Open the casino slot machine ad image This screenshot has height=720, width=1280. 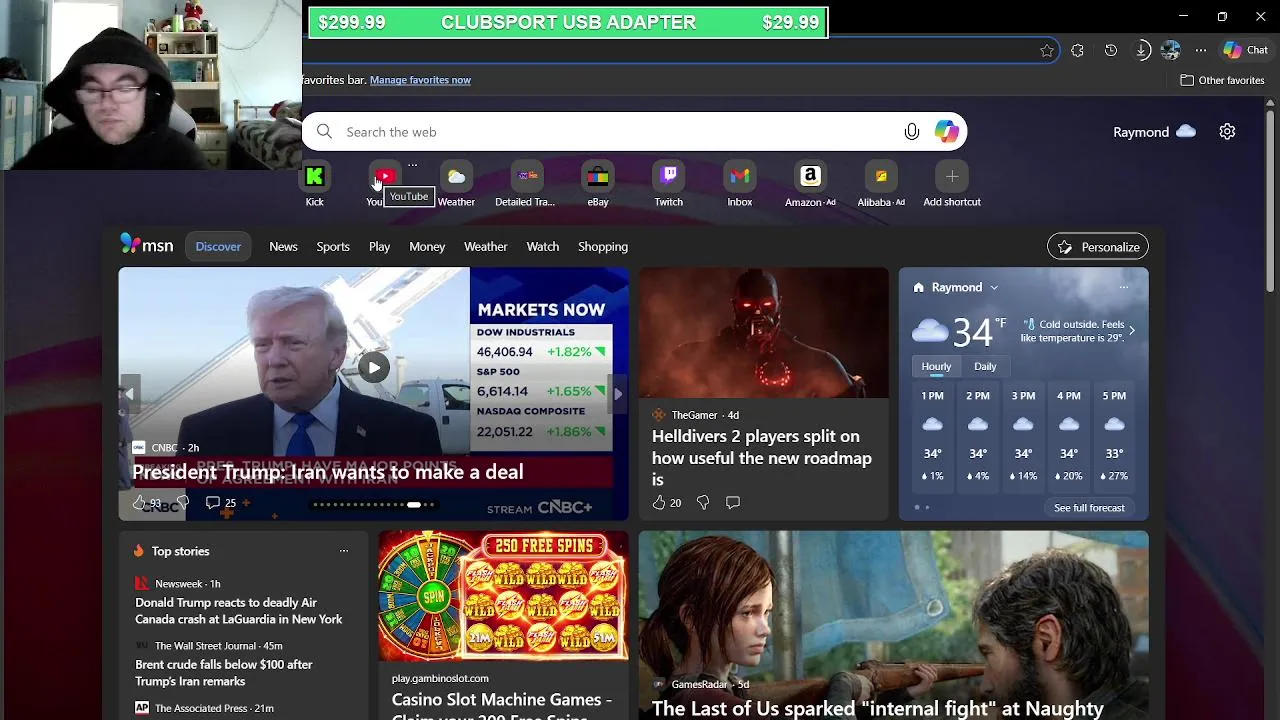point(503,595)
